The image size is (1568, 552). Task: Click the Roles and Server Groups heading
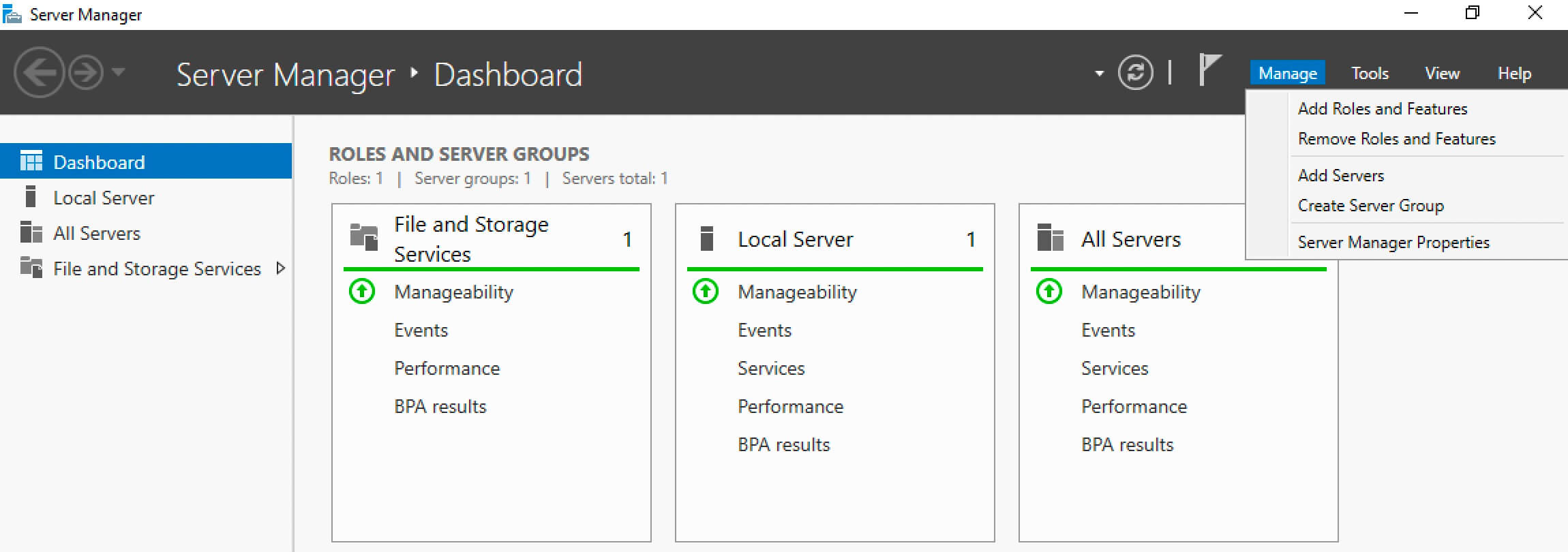click(459, 154)
